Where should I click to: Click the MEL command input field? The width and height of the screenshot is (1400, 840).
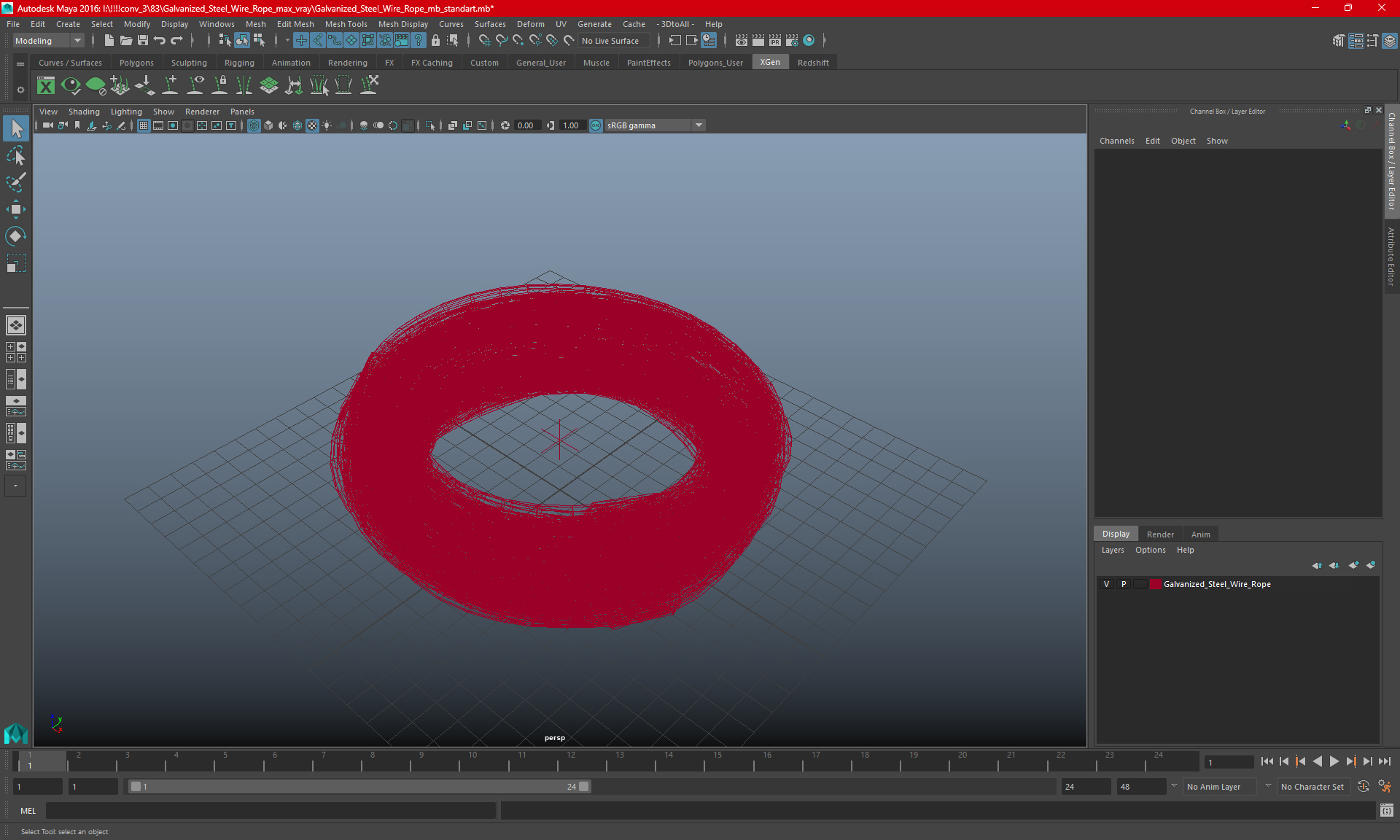(x=271, y=810)
